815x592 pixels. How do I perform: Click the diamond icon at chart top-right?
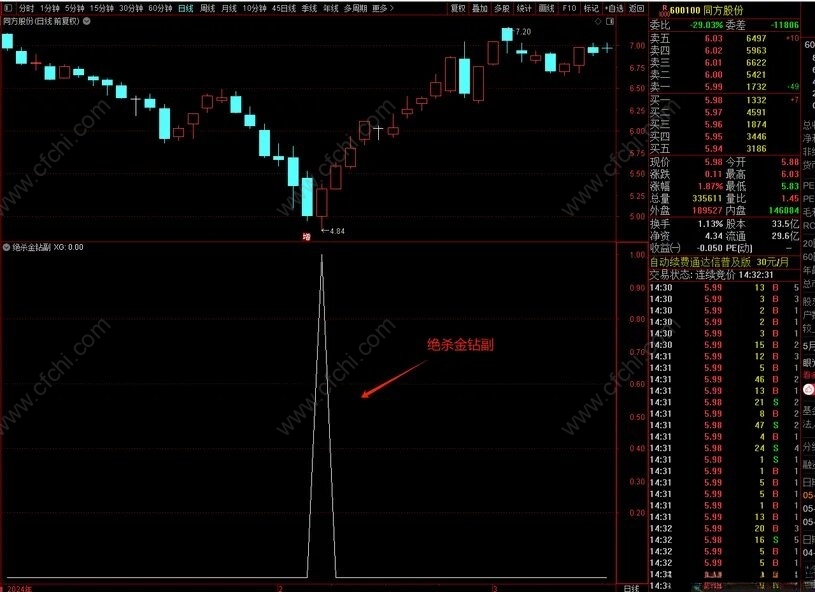coord(598,21)
